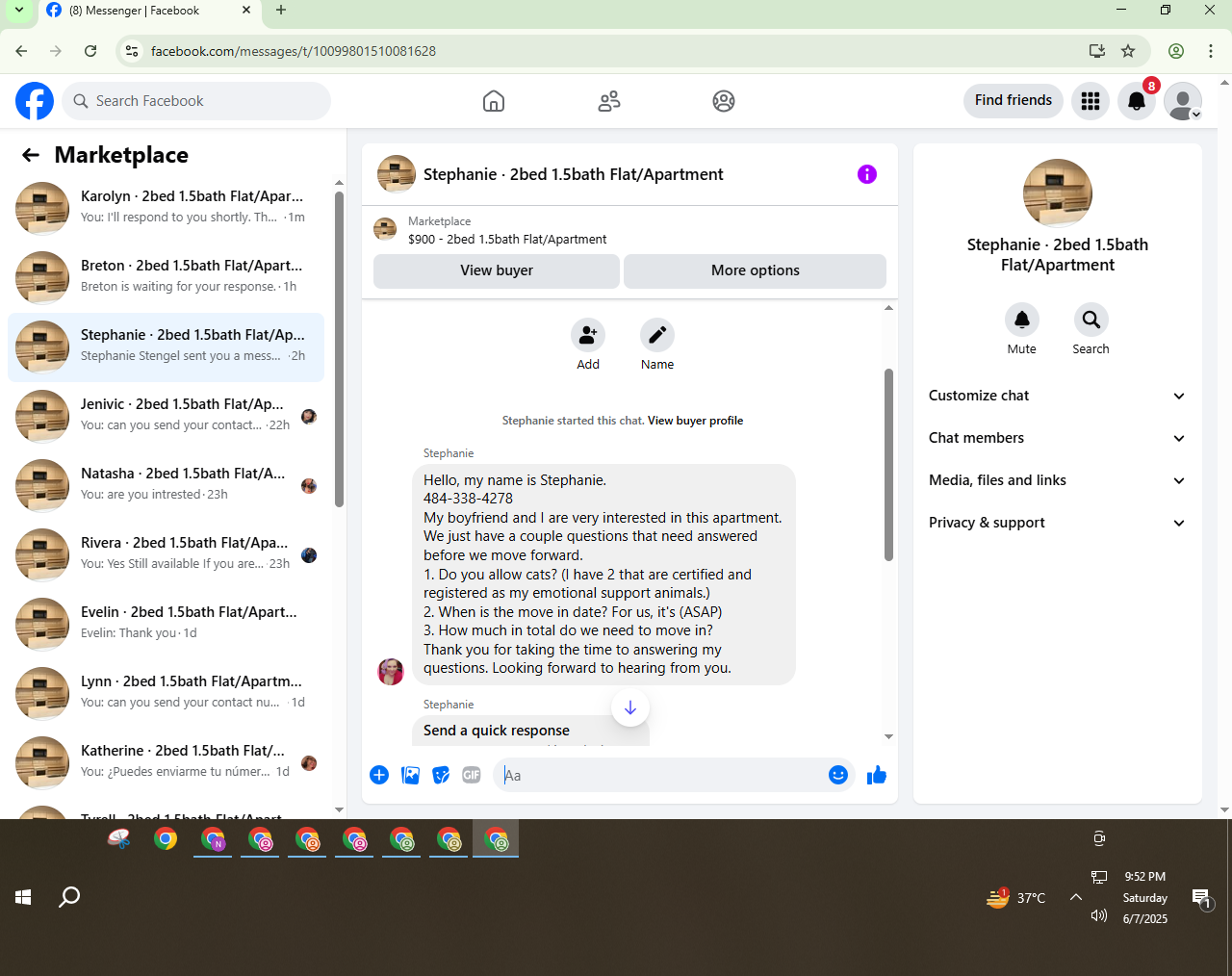Open the Windows Start menu
The image size is (1232, 976).
tap(23, 897)
